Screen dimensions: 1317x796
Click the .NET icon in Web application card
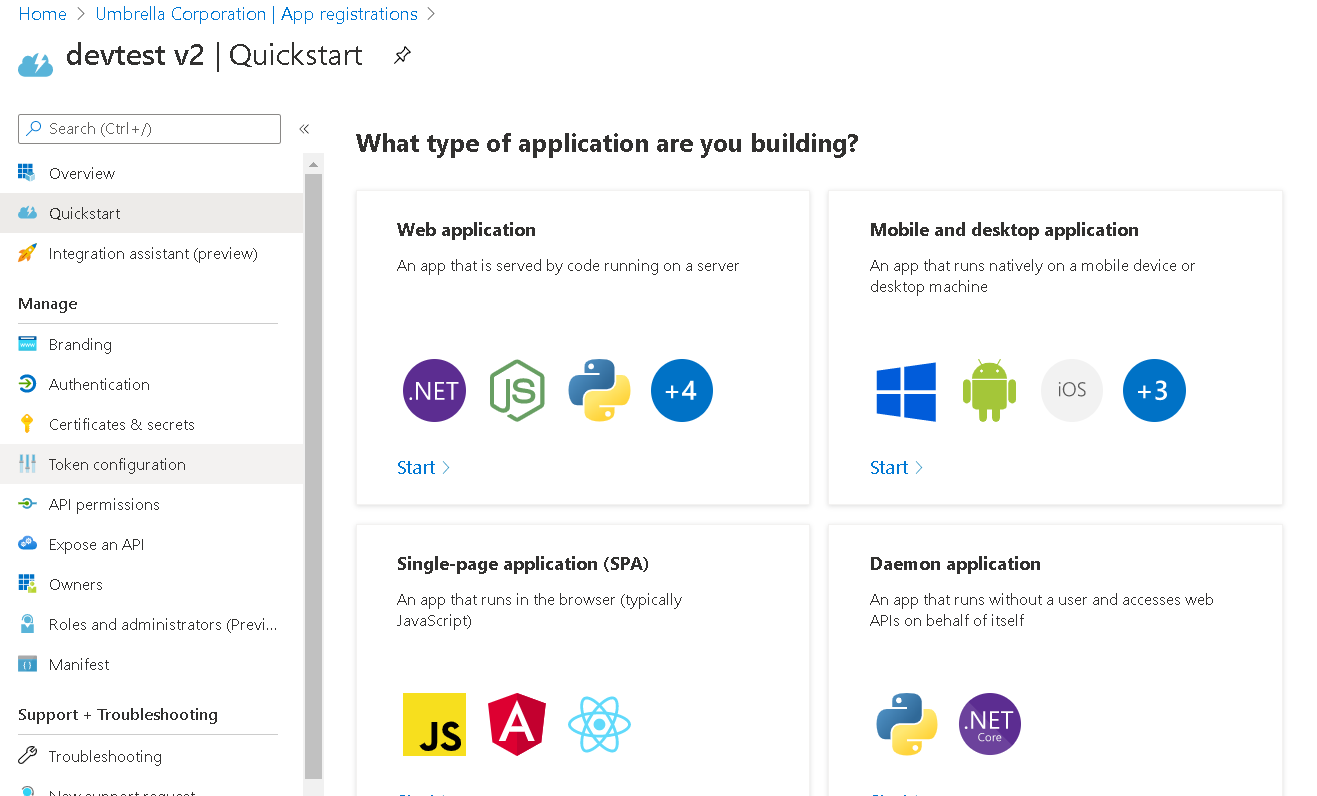[x=434, y=390]
